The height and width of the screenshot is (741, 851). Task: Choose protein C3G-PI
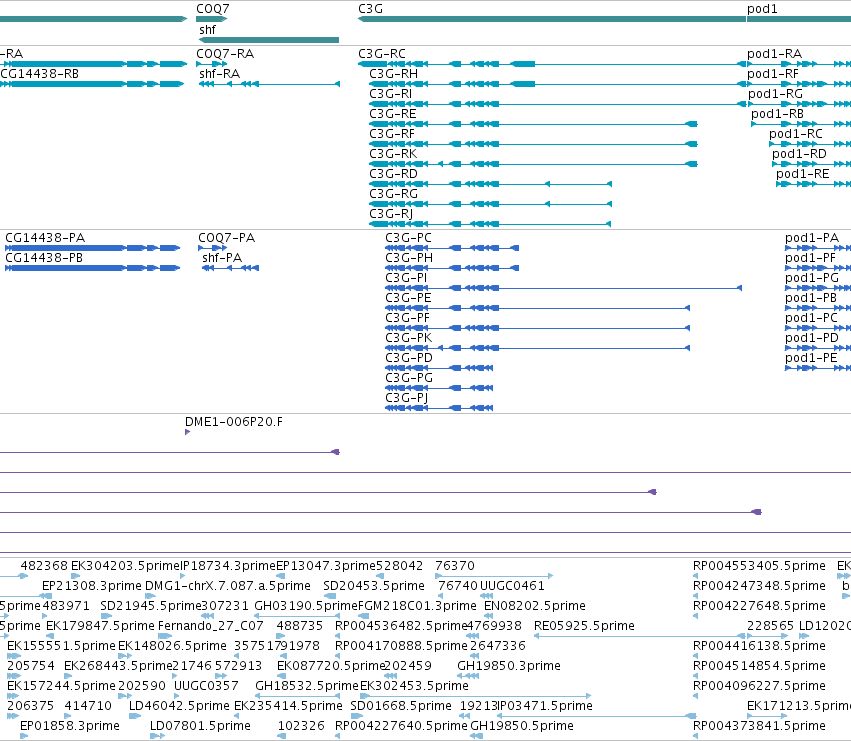coord(407,278)
